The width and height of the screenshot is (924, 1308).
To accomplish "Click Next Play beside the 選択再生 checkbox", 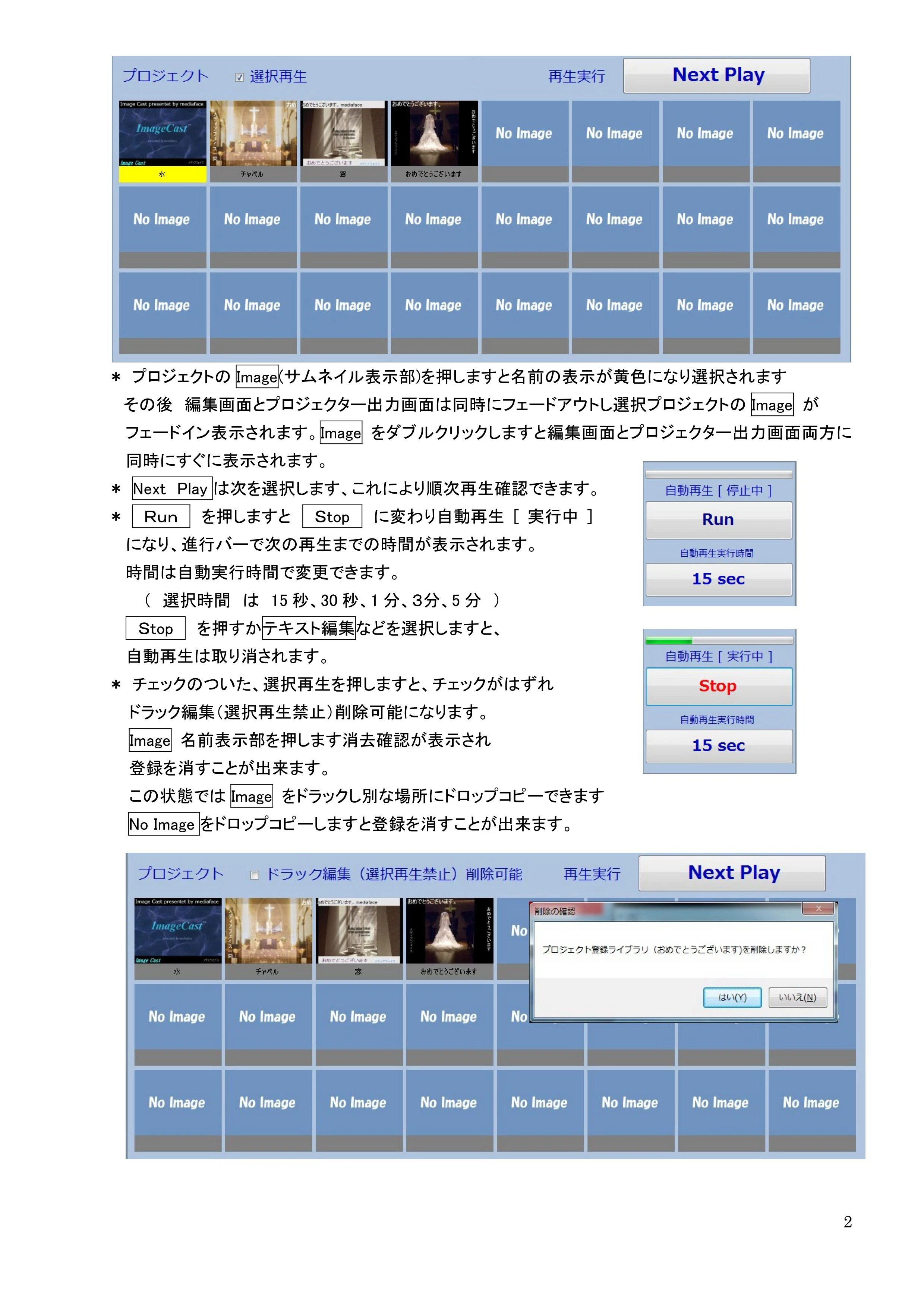I will [x=716, y=75].
